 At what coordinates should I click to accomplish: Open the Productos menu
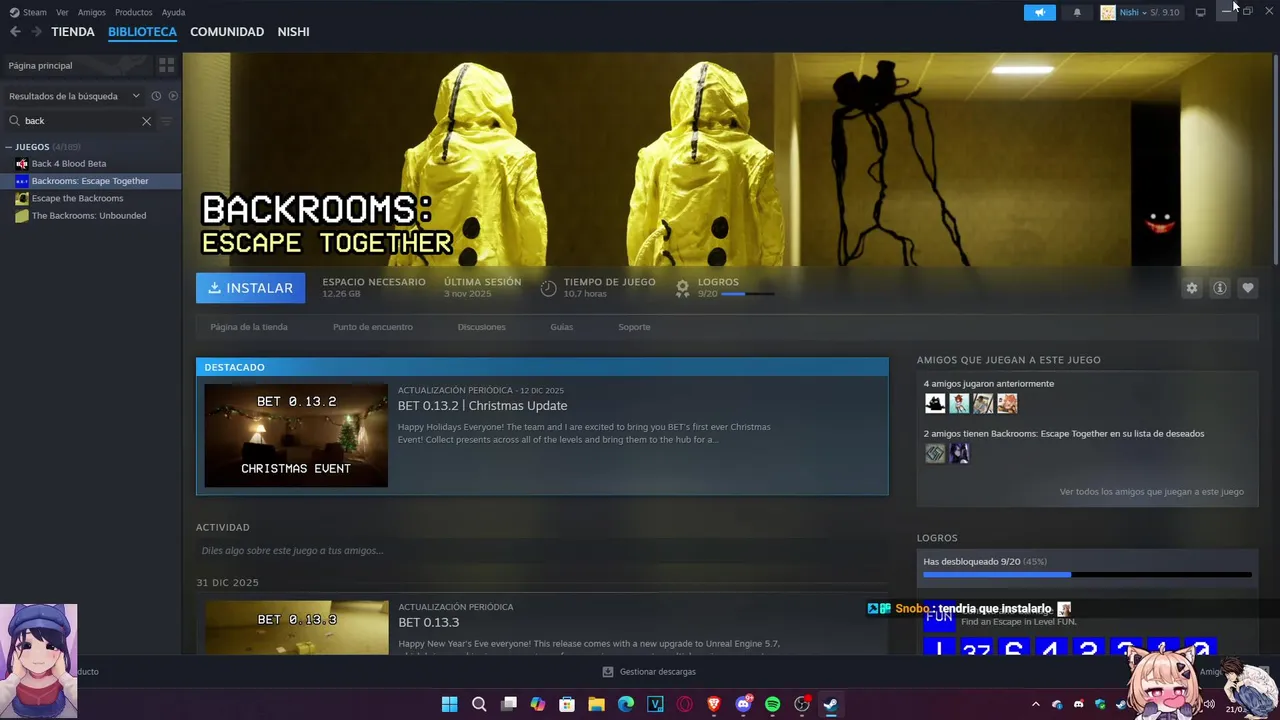133,12
